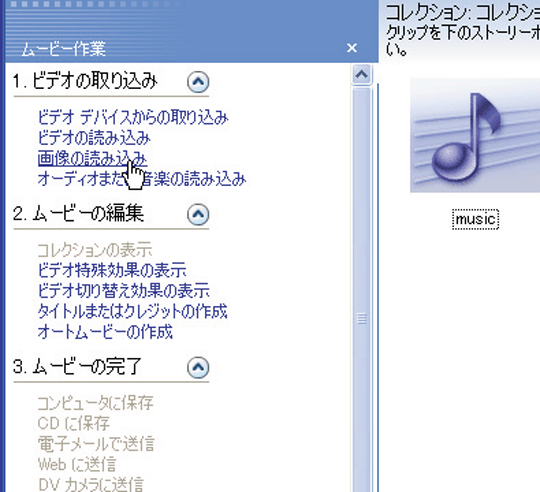Click the music clip name label
The height and width of the screenshot is (492, 540).
tap(475, 219)
